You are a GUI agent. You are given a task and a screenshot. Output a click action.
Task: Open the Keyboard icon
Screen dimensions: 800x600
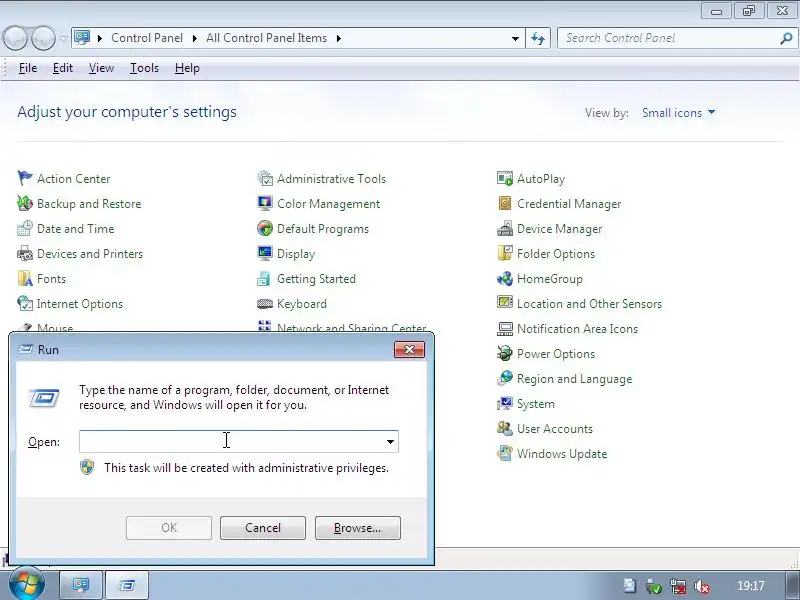[x=265, y=304]
